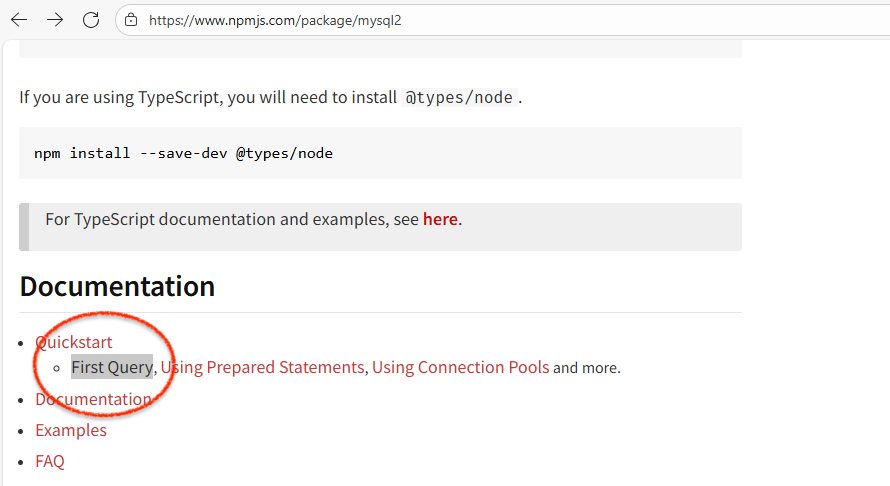Screen dimensions: 890x486
Task: Open the Quickstart link
Action: (x=74, y=342)
